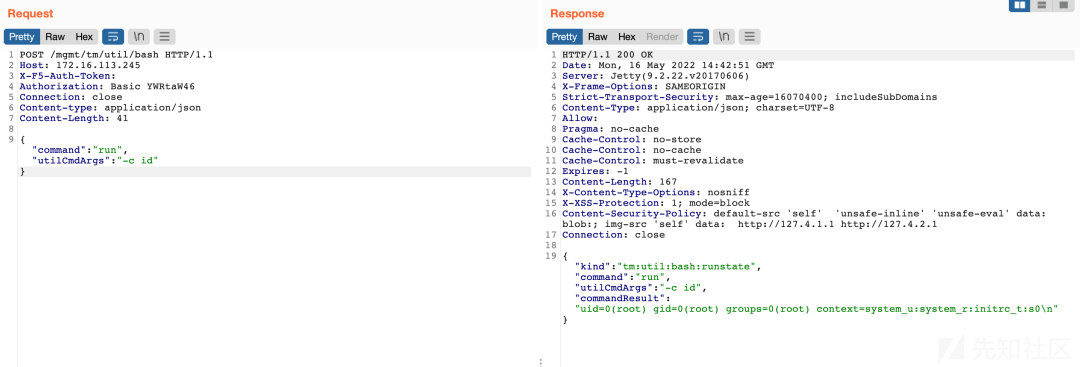Switch to top-bottom layout icon
The image size is (1080, 367).
[1042, 6]
